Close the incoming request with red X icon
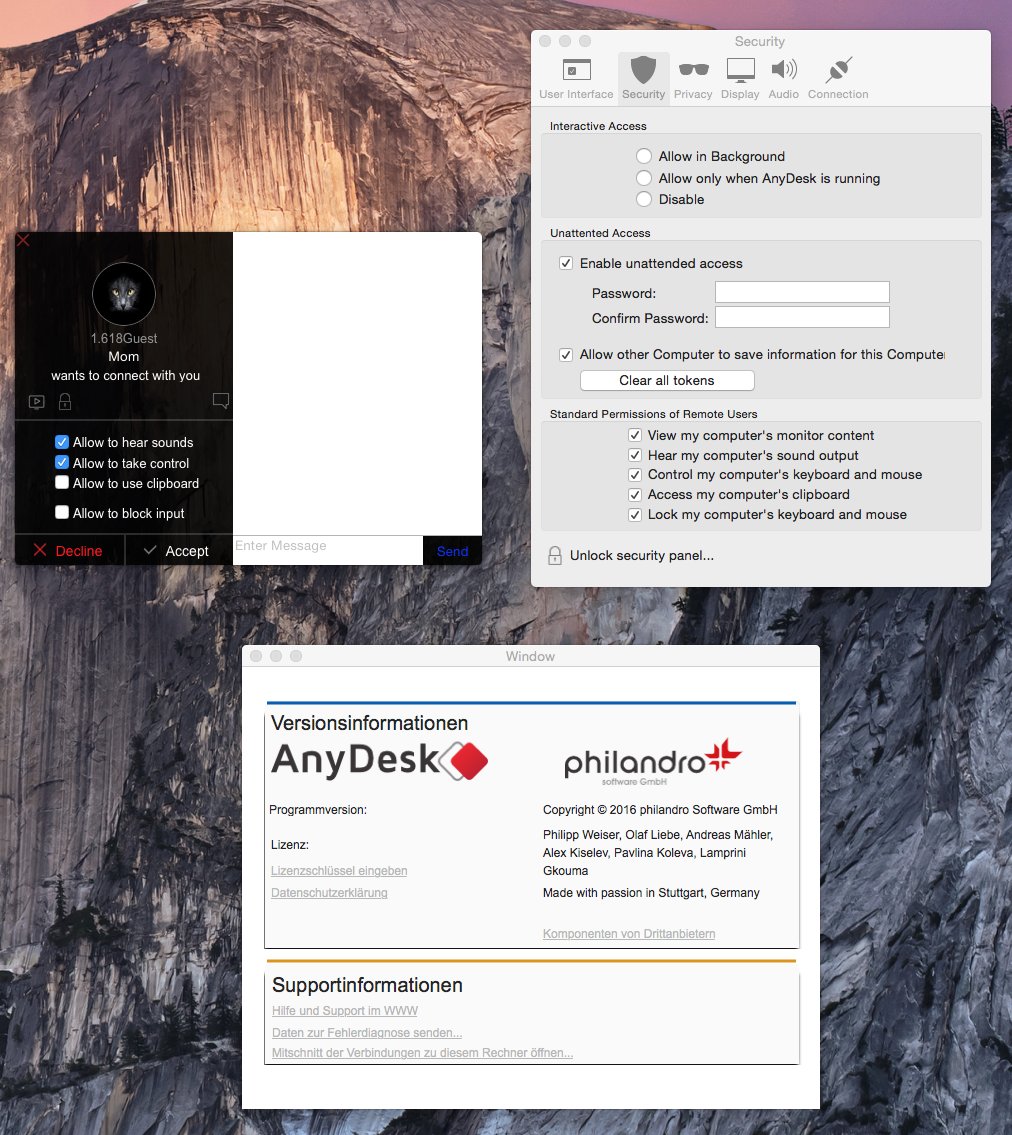The width and height of the screenshot is (1012, 1135). (x=23, y=240)
